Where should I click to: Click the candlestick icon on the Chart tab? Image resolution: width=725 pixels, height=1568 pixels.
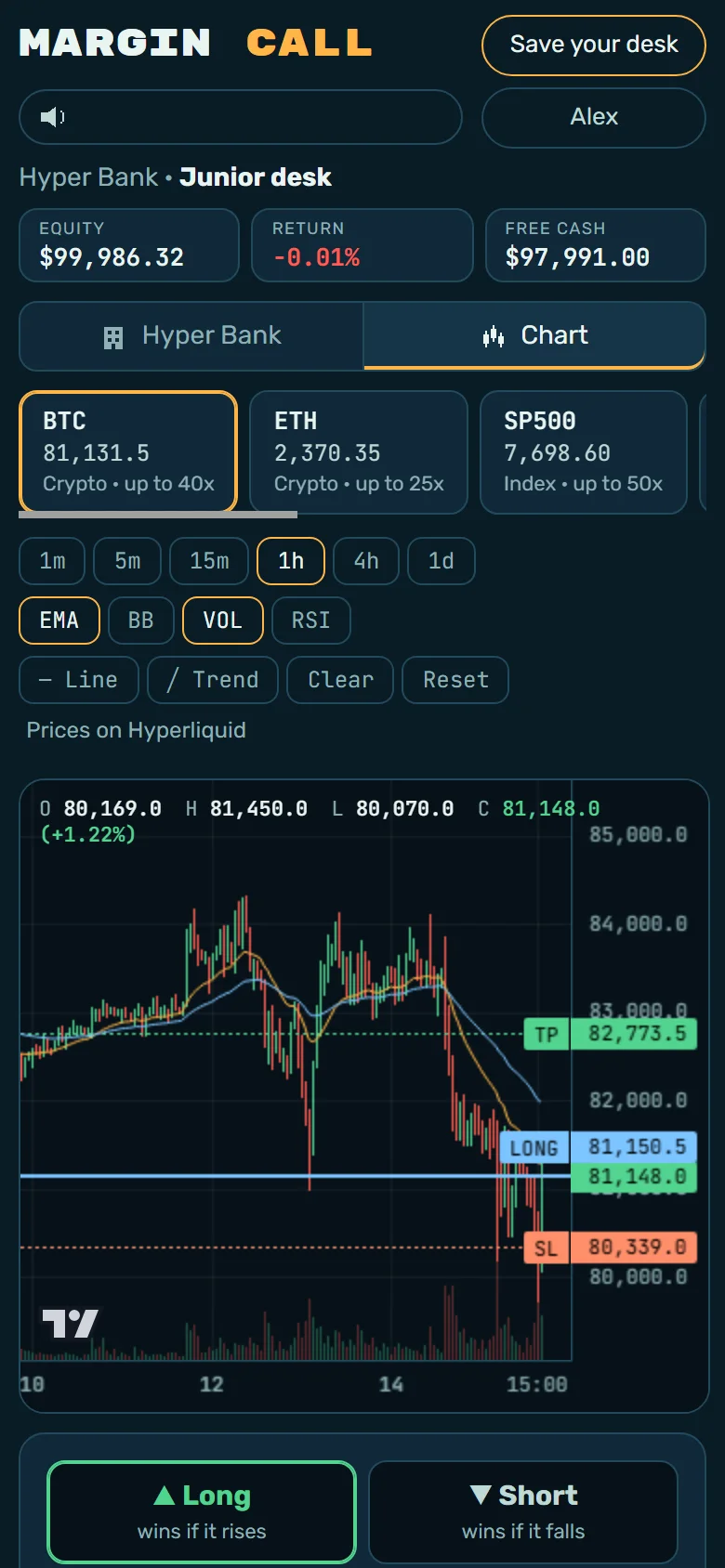click(494, 336)
